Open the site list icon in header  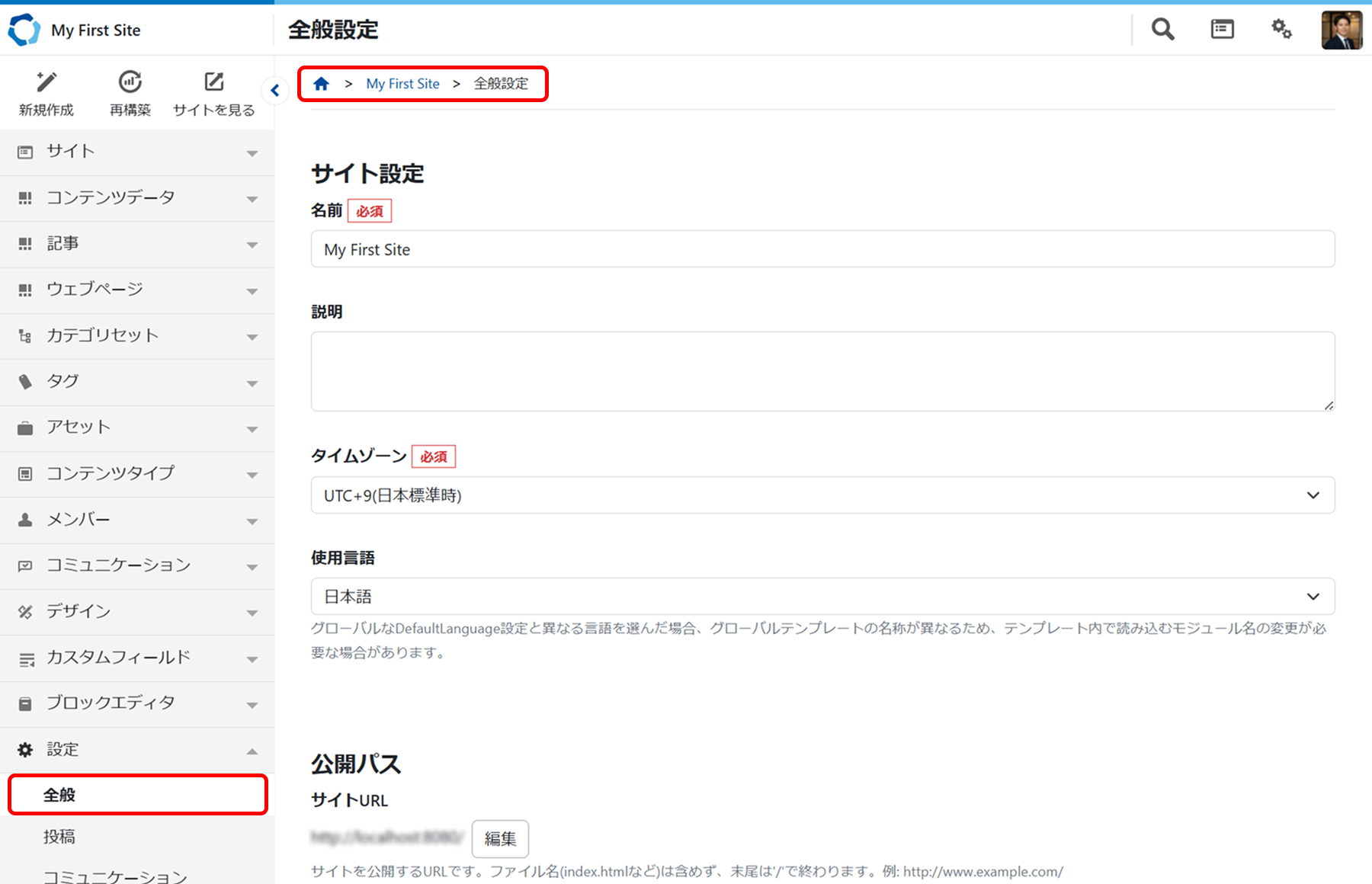pyautogui.click(x=1222, y=30)
